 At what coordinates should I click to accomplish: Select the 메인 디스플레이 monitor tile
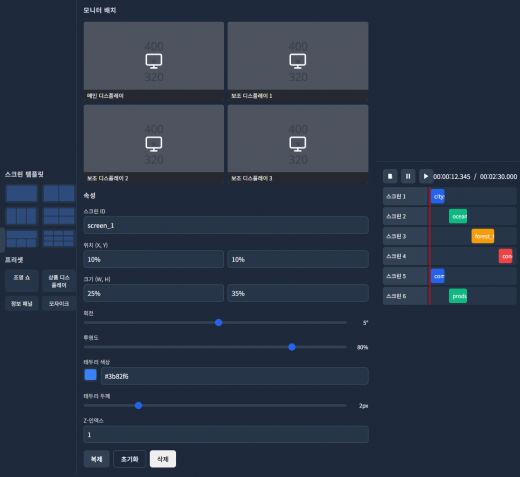(154, 61)
